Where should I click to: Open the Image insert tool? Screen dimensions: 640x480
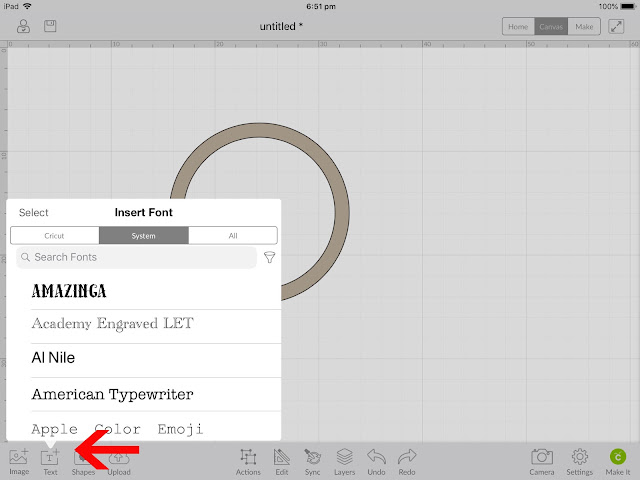(19, 462)
